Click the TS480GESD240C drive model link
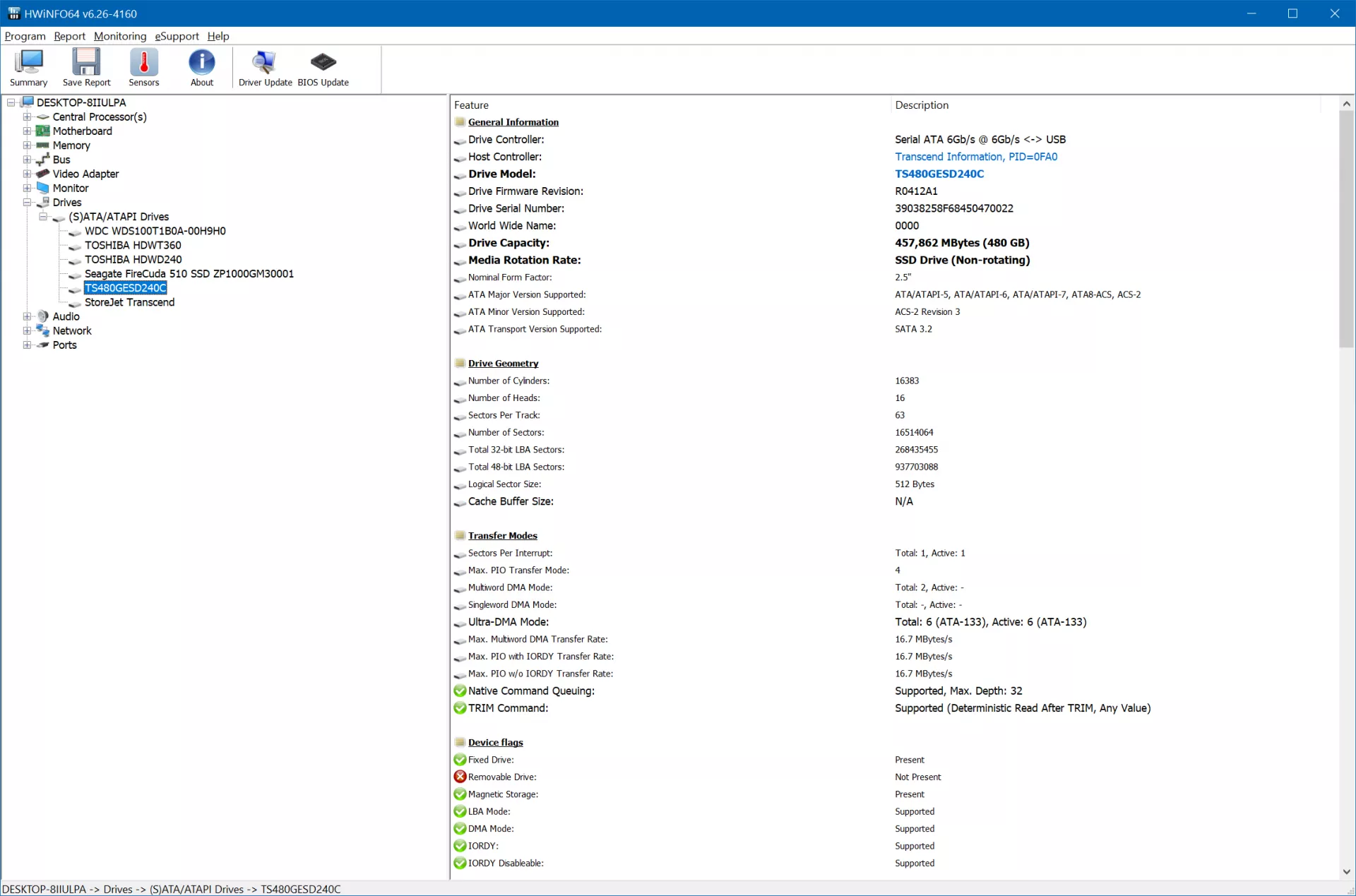The width and height of the screenshot is (1356, 896). [x=939, y=174]
